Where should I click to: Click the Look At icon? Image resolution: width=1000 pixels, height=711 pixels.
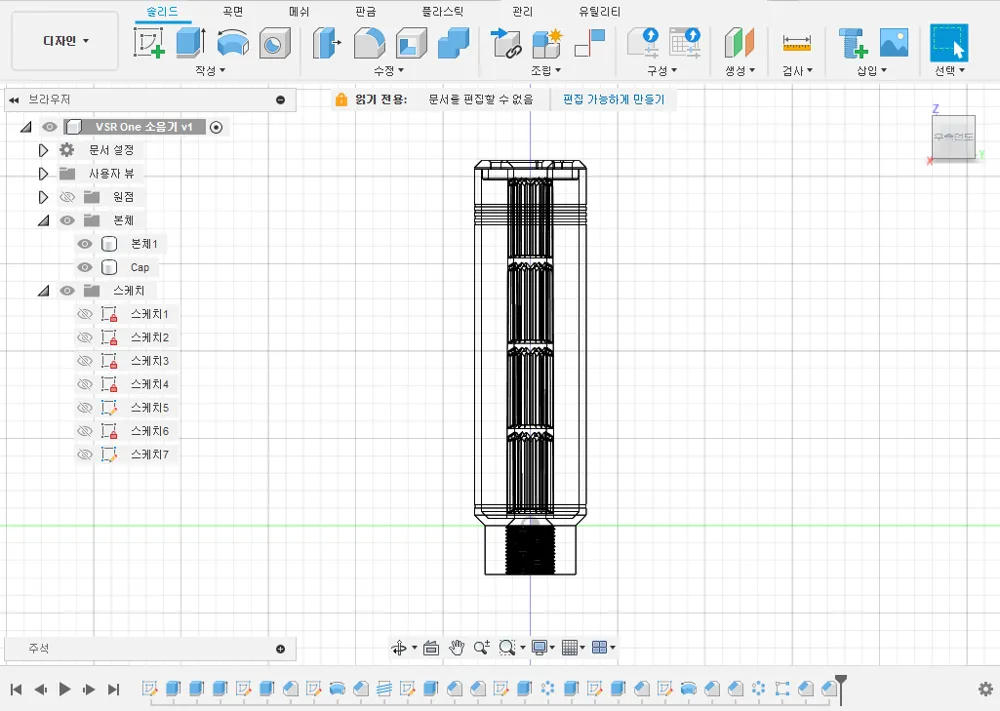click(431, 648)
